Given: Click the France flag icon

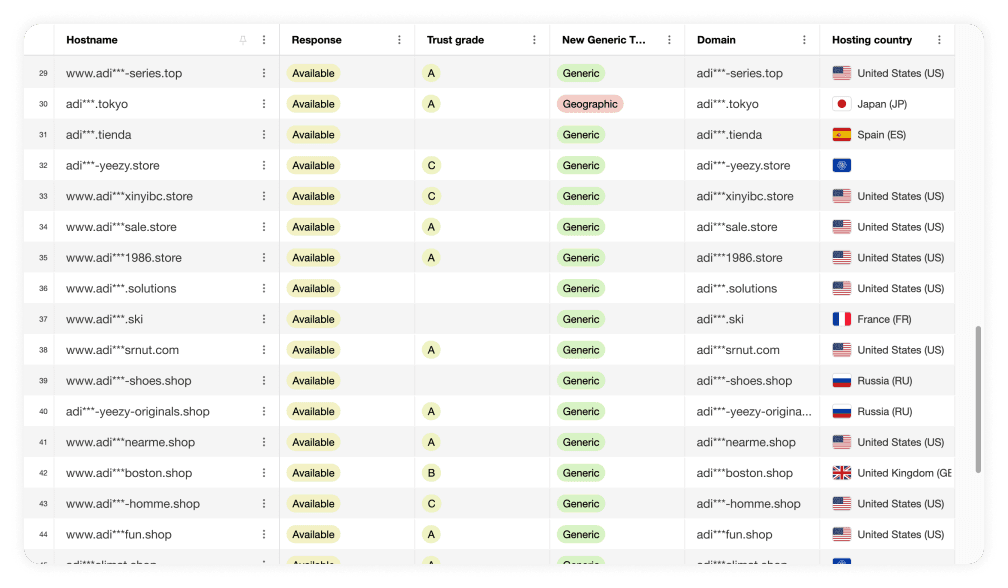Looking at the screenshot, I should pyautogui.click(x=841, y=319).
